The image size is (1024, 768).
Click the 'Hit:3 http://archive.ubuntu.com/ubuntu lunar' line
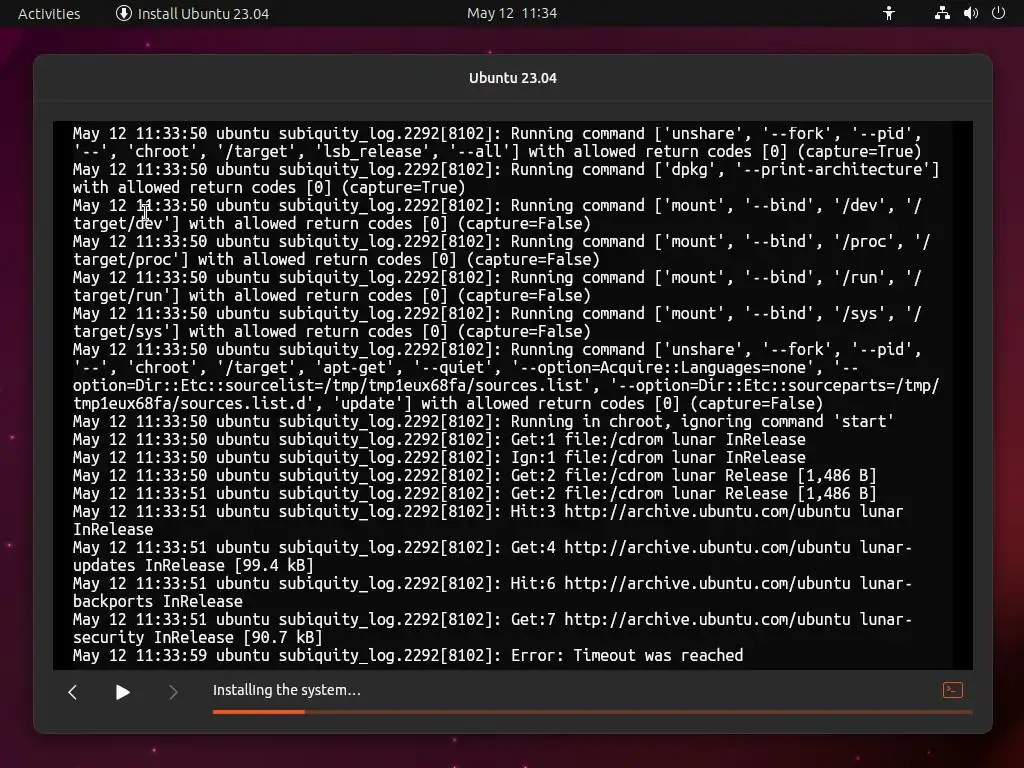(x=488, y=511)
